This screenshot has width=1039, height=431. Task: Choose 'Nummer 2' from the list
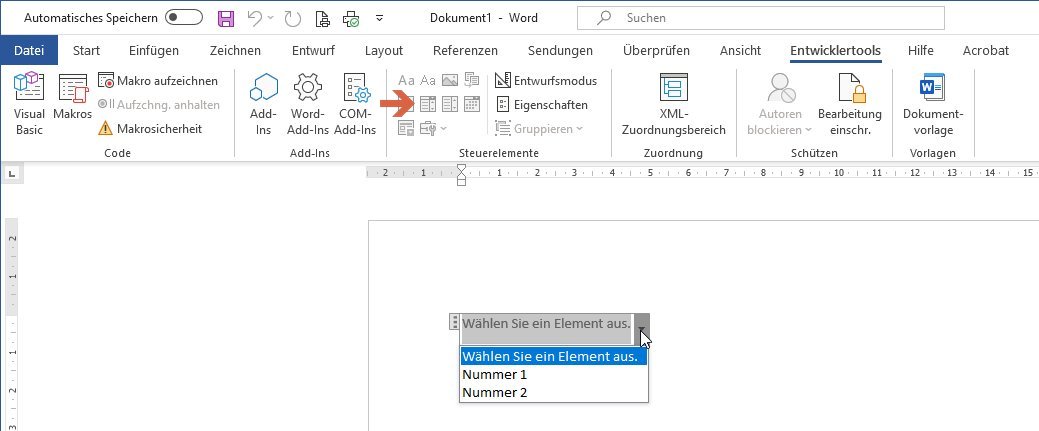pyautogui.click(x=554, y=393)
